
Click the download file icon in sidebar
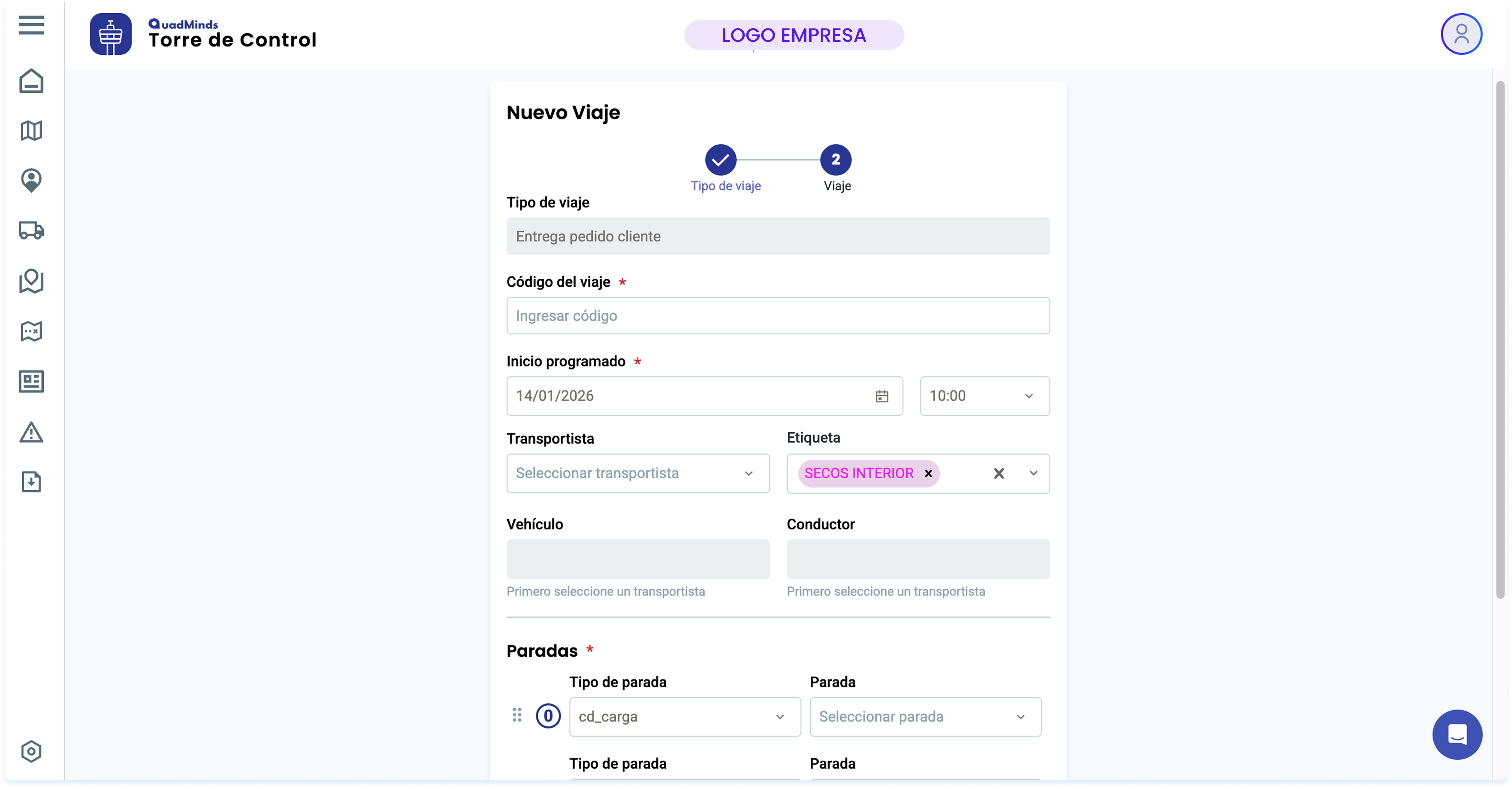click(31, 482)
